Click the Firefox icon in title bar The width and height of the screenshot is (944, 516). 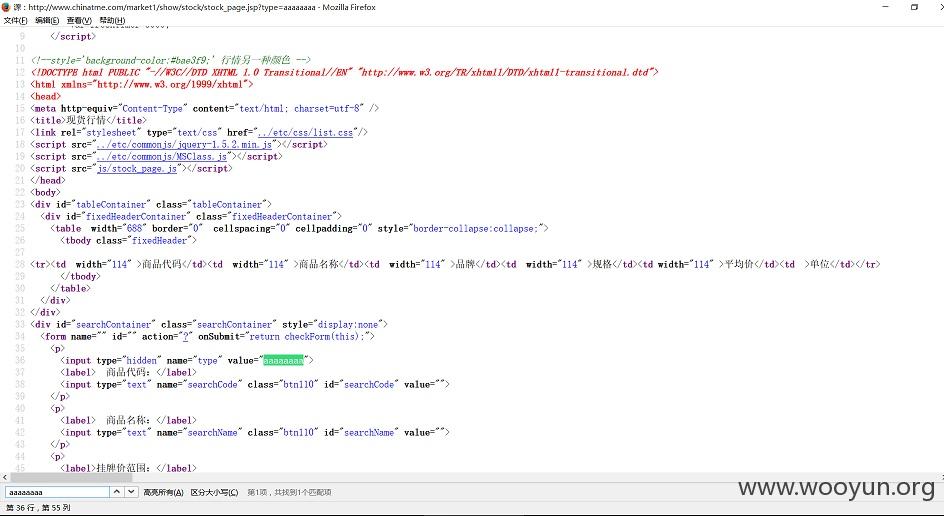(x=6, y=7)
